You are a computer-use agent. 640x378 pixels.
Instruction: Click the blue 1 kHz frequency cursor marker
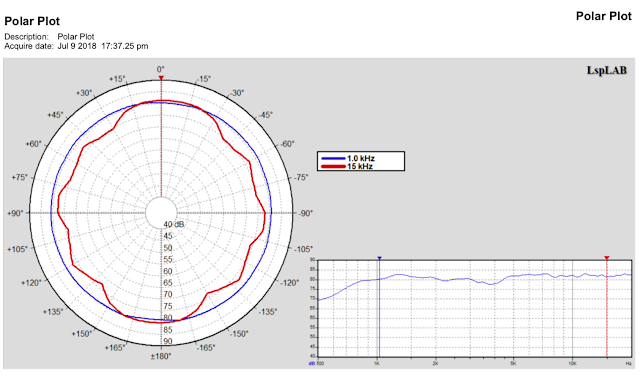[x=380, y=258]
